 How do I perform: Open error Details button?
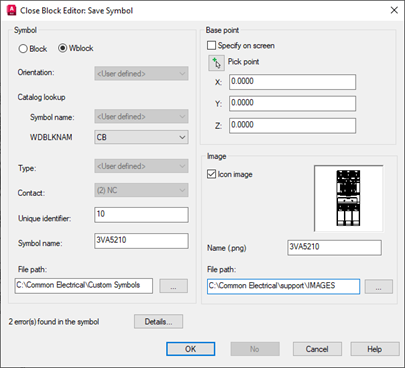click(158, 322)
